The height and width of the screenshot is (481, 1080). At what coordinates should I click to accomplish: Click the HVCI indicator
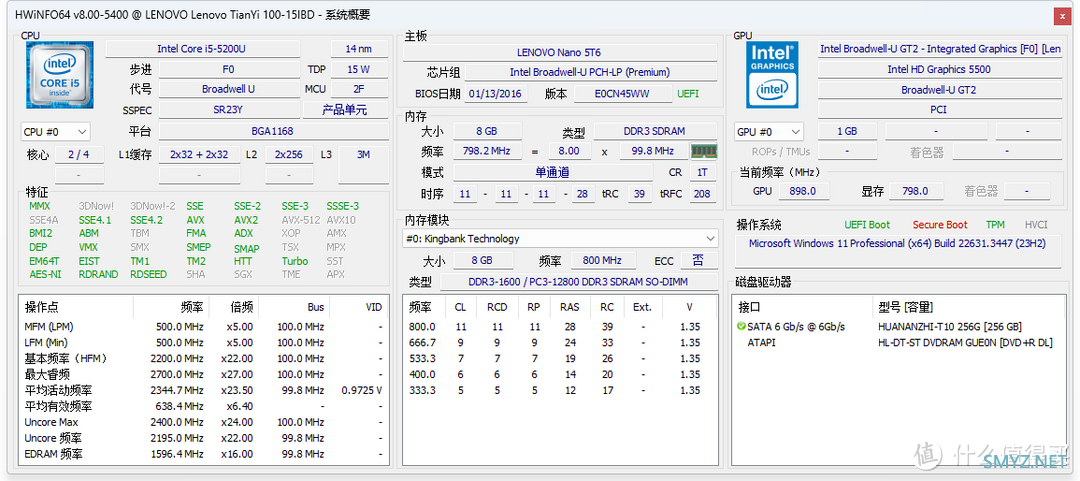[x=1037, y=225]
